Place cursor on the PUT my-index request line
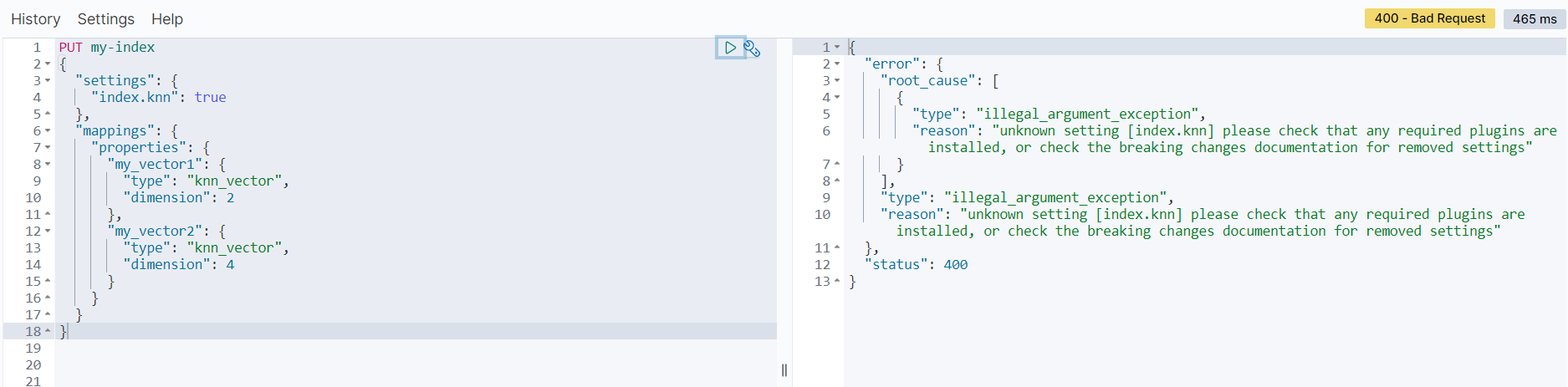The image size is (1568, 387). (107, 48)
